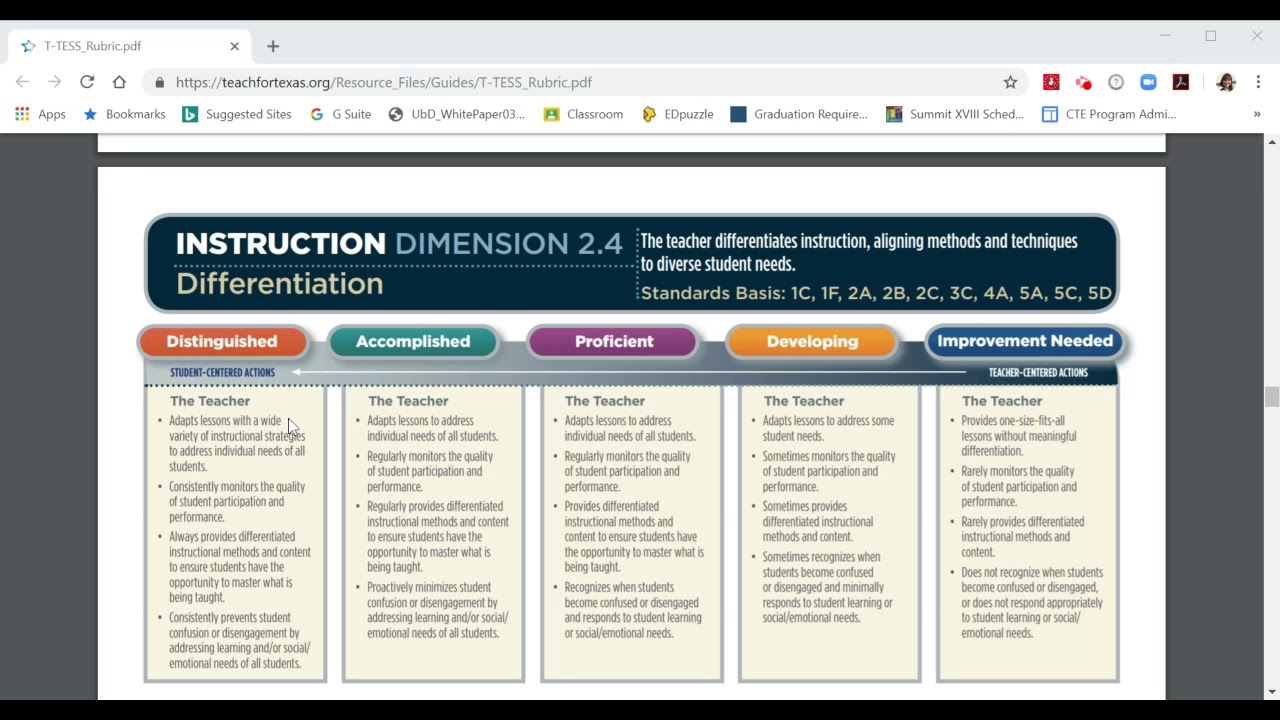This screenshot has height=720, width=1280.
Task: Bookmark this page with the star
Action: tap(1010, 82)
